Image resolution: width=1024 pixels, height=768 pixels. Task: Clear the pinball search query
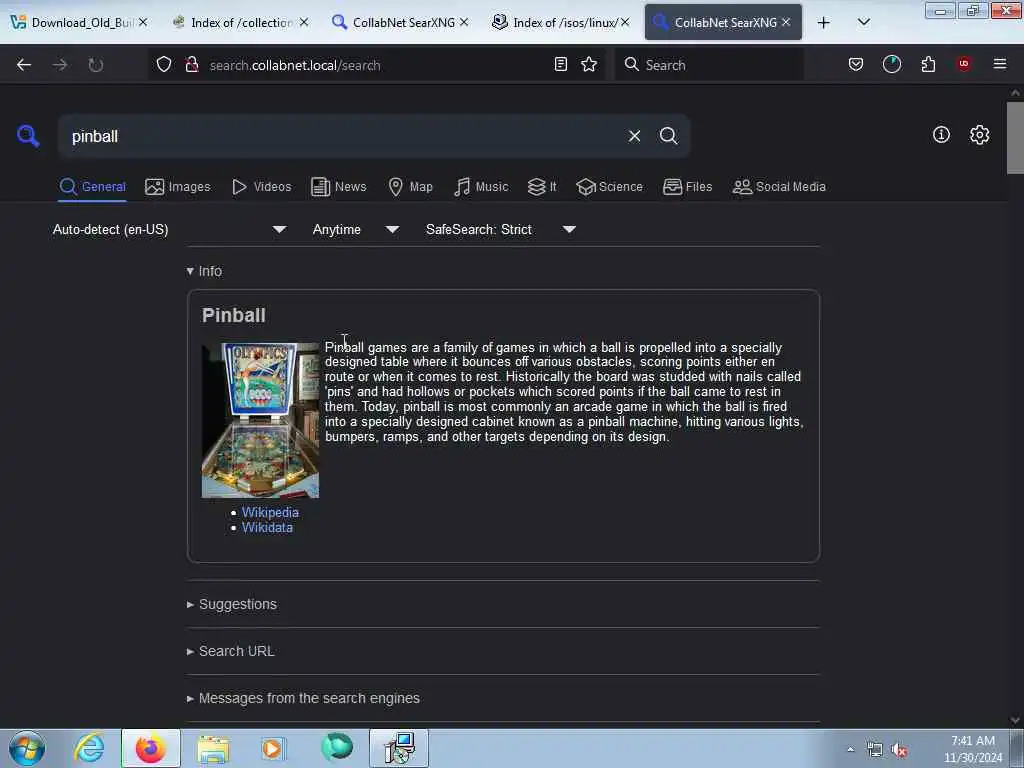coord(634,136)
